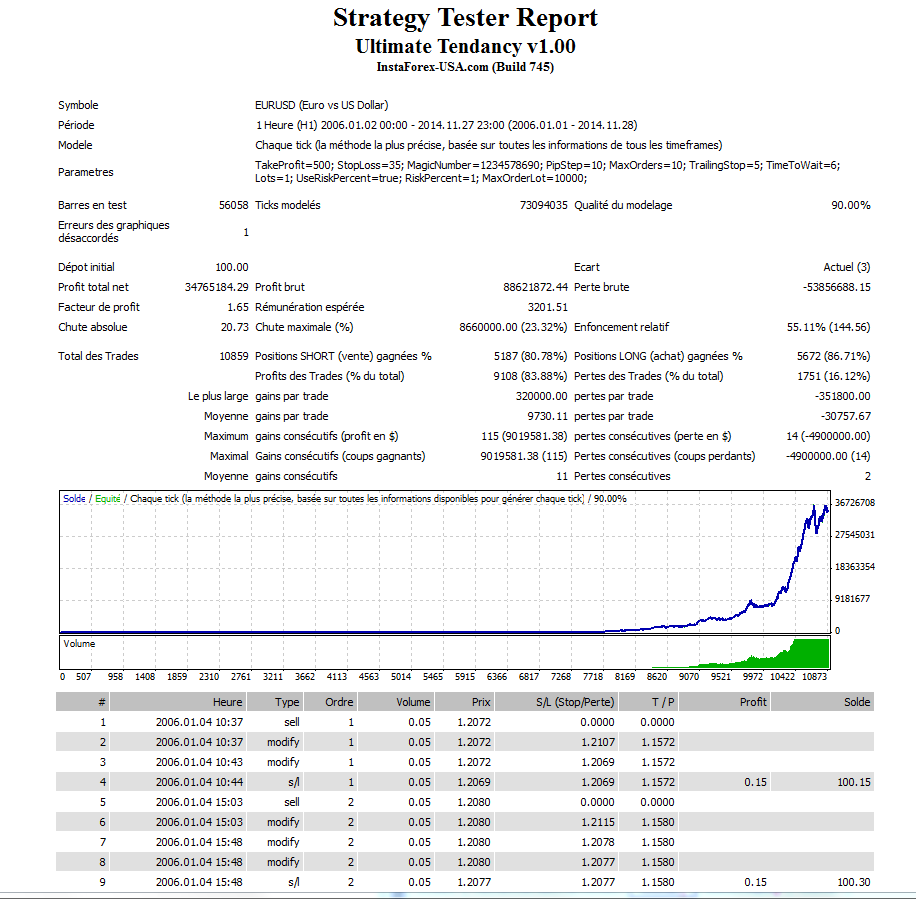Select largest loss per trade -351800.00
The image size is (916, 899).
(x=842, y=396)
